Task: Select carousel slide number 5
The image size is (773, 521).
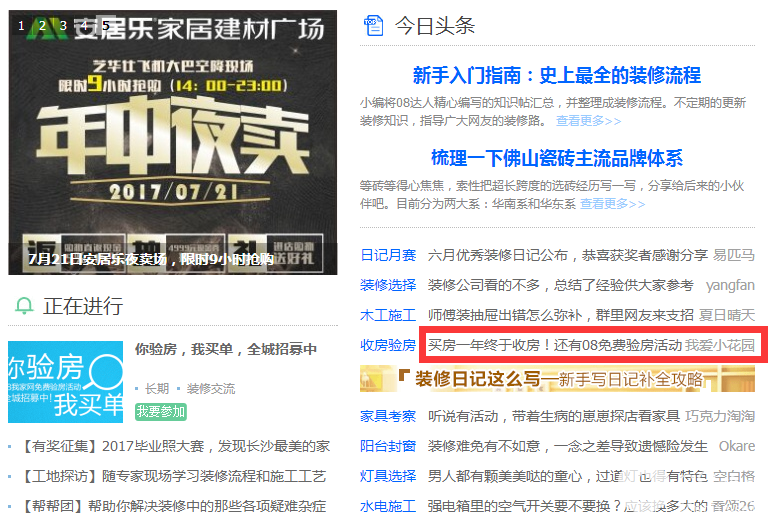Action: (105, 26)
